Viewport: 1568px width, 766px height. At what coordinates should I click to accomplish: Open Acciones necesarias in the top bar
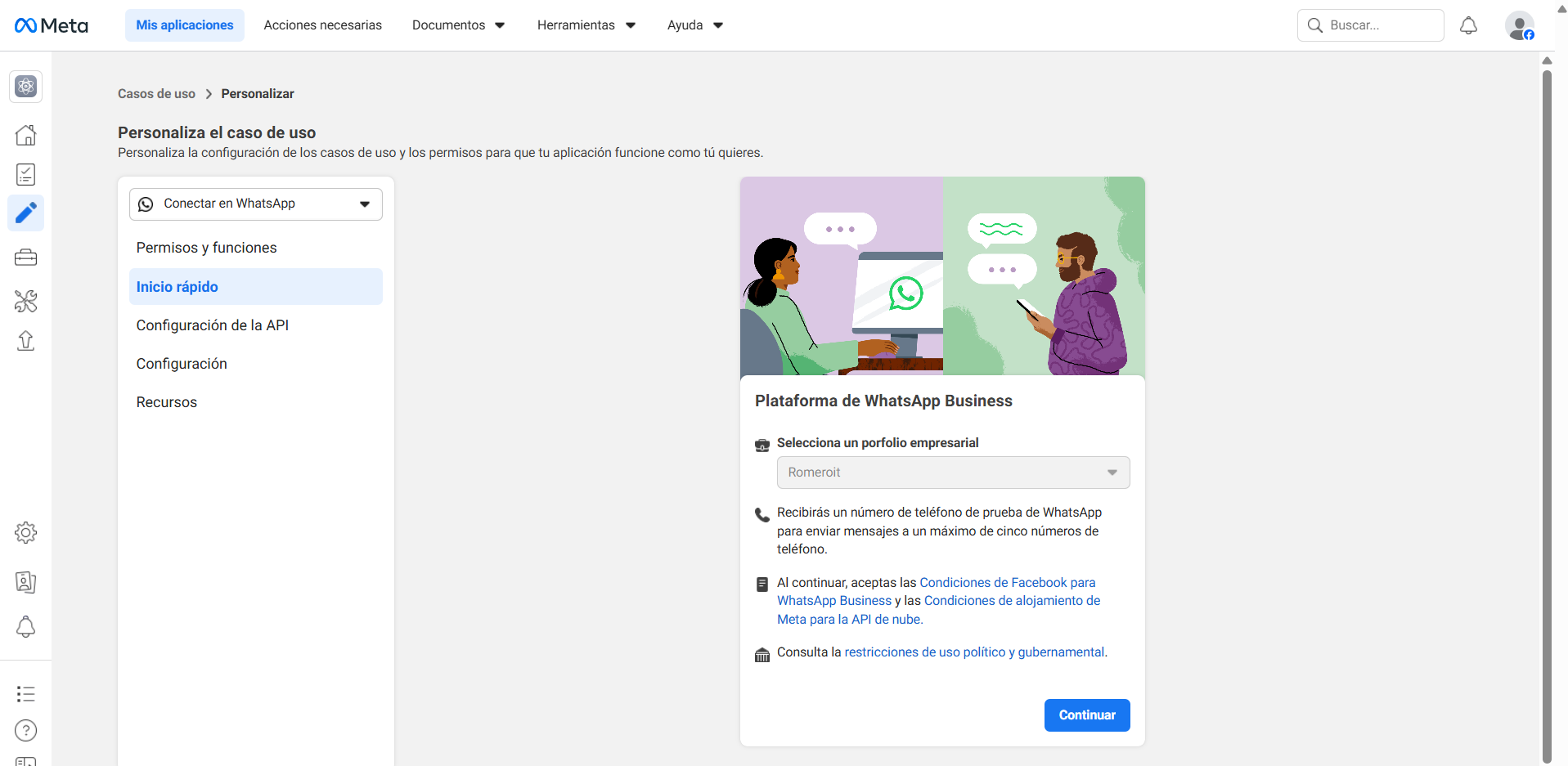[323, 25]
